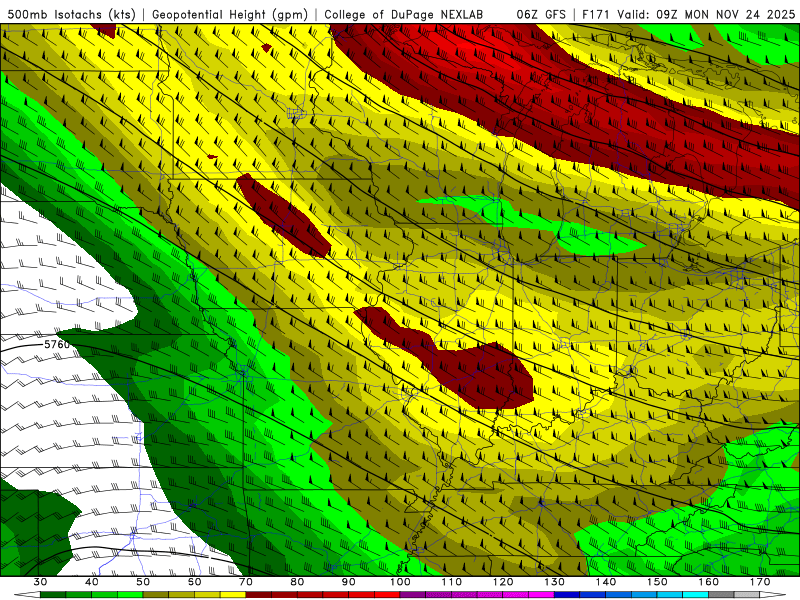Viewport: 800px width, 600px height.
Task: Click the 110 label on the color scale
Action: (452, 582)
